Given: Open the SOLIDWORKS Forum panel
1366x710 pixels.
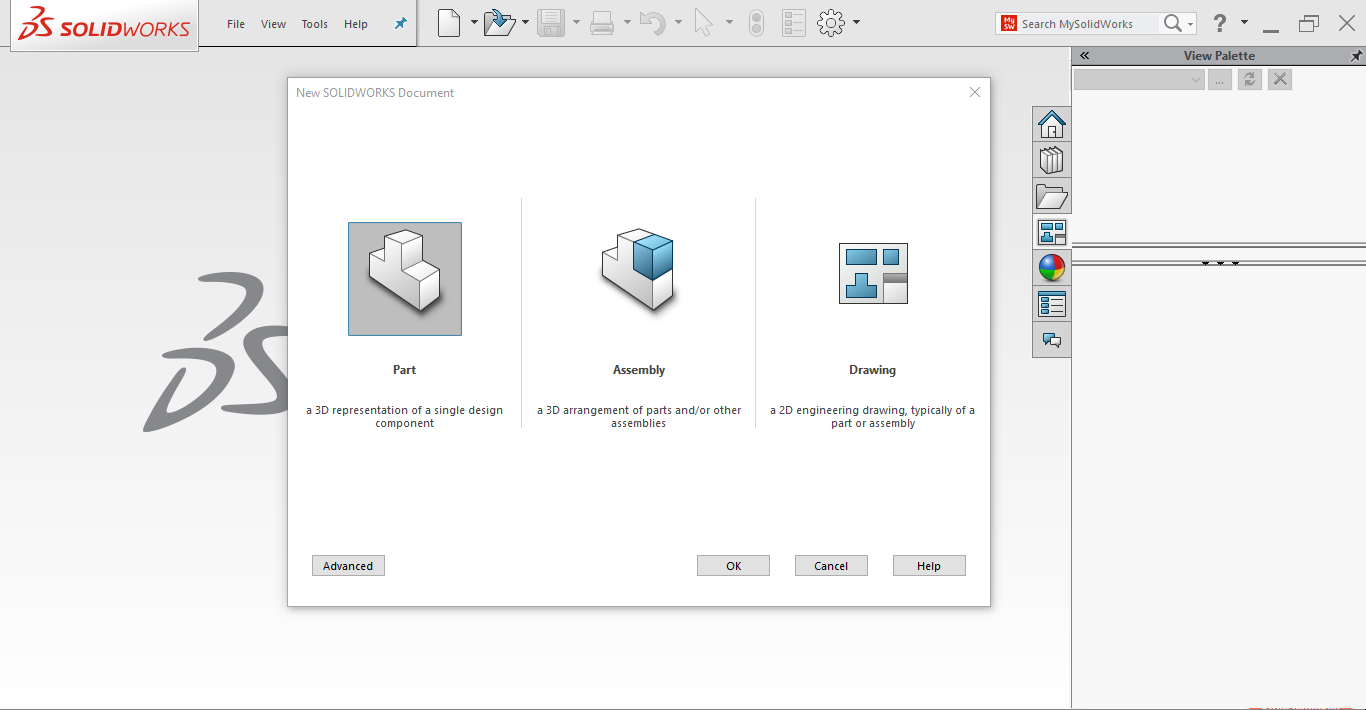Looking at the screenshot, I should point(1052,339).
